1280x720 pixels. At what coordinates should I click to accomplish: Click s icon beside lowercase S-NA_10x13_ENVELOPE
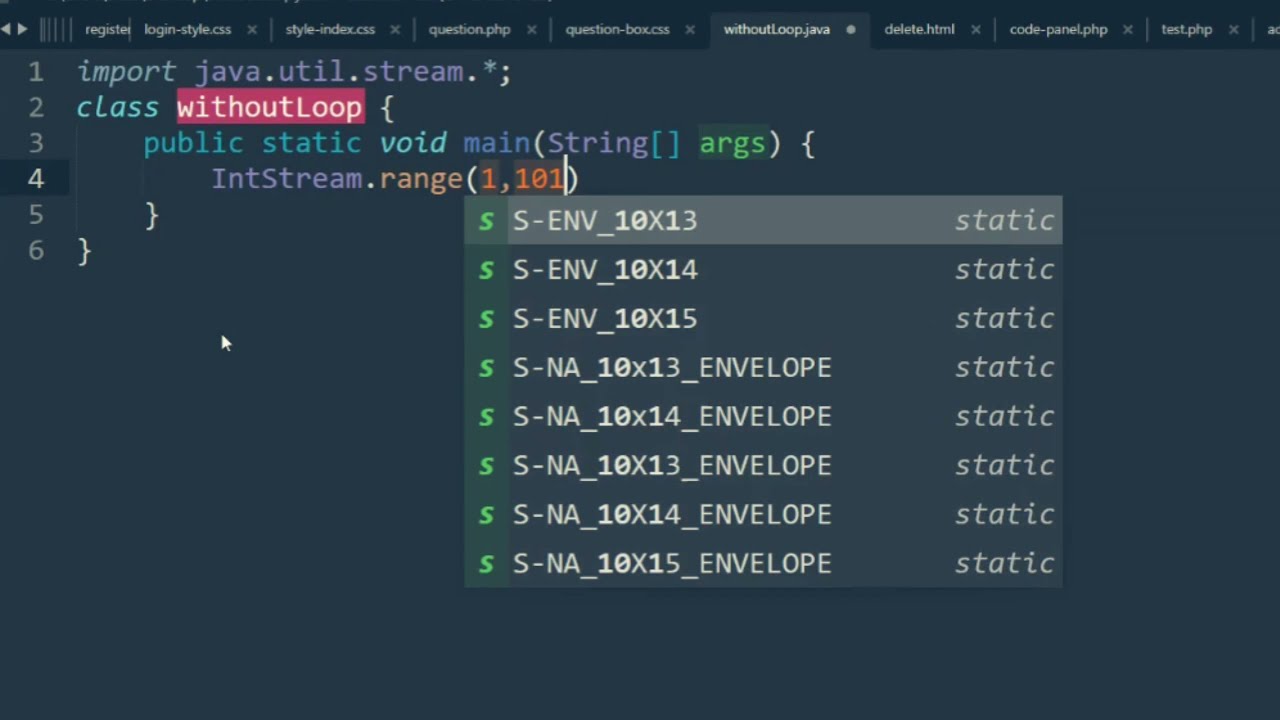pyautogui.click(x=486, y=368)
